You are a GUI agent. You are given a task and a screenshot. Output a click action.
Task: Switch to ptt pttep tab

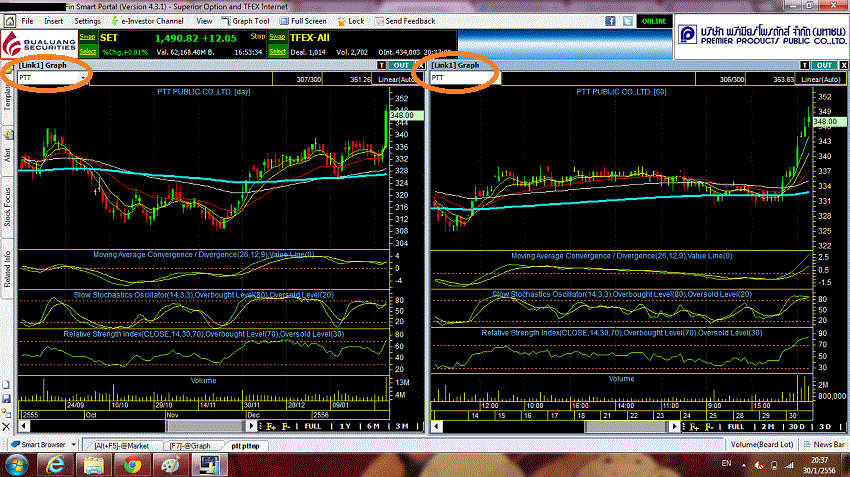[245, 446]
